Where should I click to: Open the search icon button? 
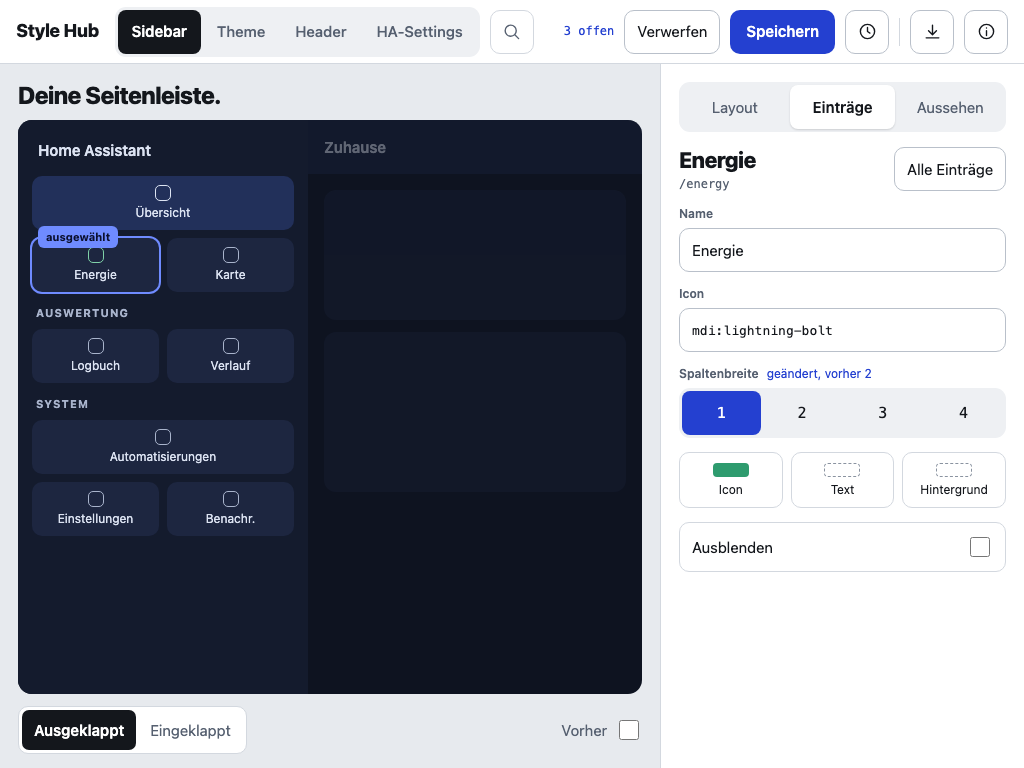click(511, 31)
